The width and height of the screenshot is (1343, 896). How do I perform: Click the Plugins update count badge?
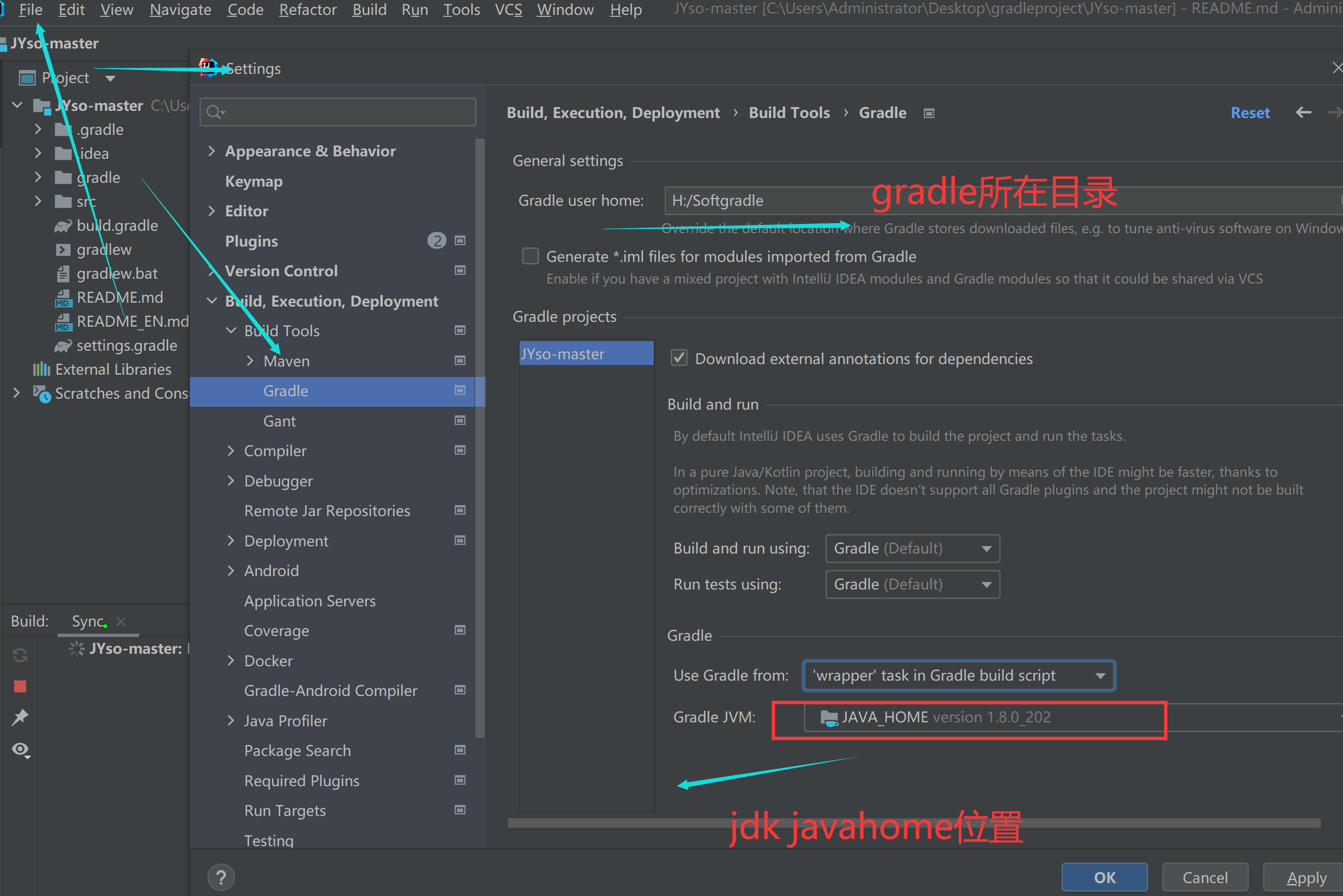437,241
